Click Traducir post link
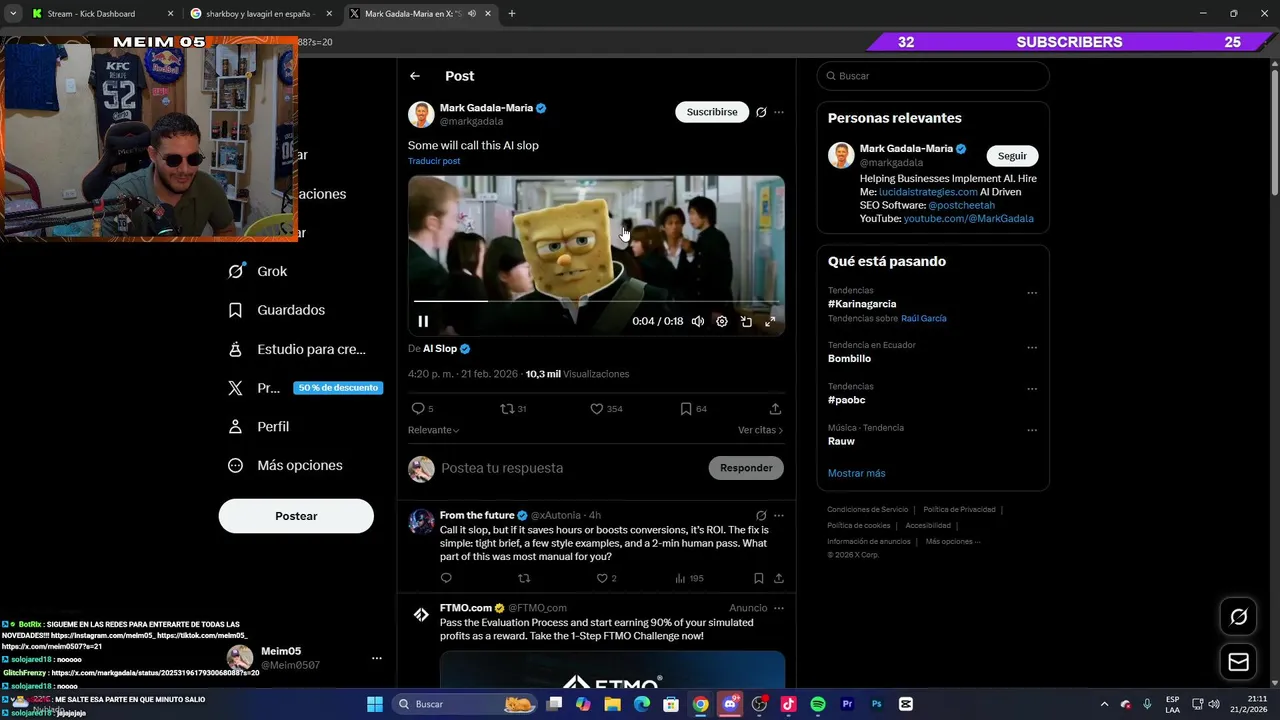This screenshot has height=720, width=1280. pyautogui.click(x=434, y=161)
